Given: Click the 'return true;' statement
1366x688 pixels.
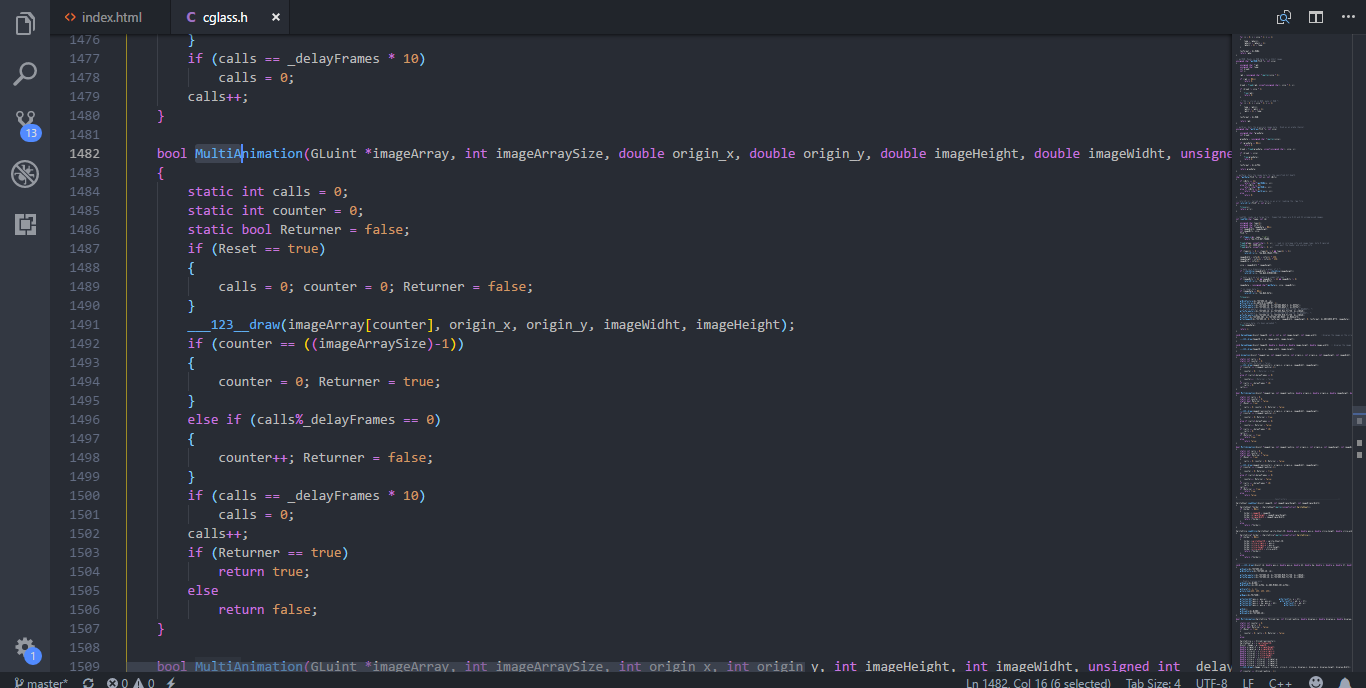Looking at the screenshot, I should [265, 571].
